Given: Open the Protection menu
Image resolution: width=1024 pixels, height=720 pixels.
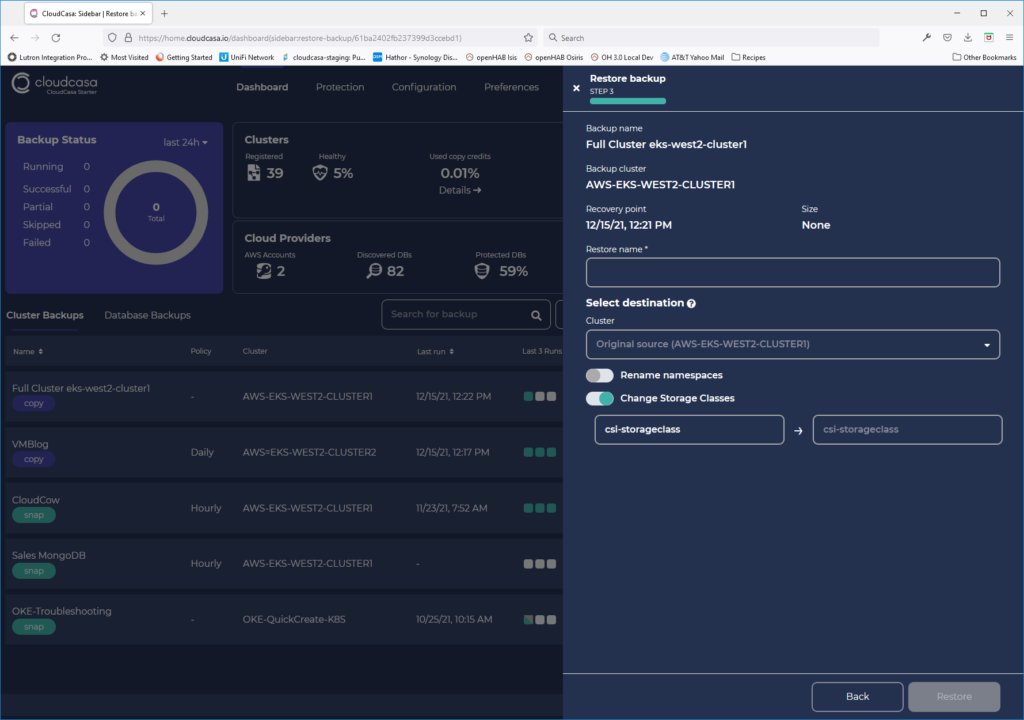Looking at the screenshot, I should (340, 87).
